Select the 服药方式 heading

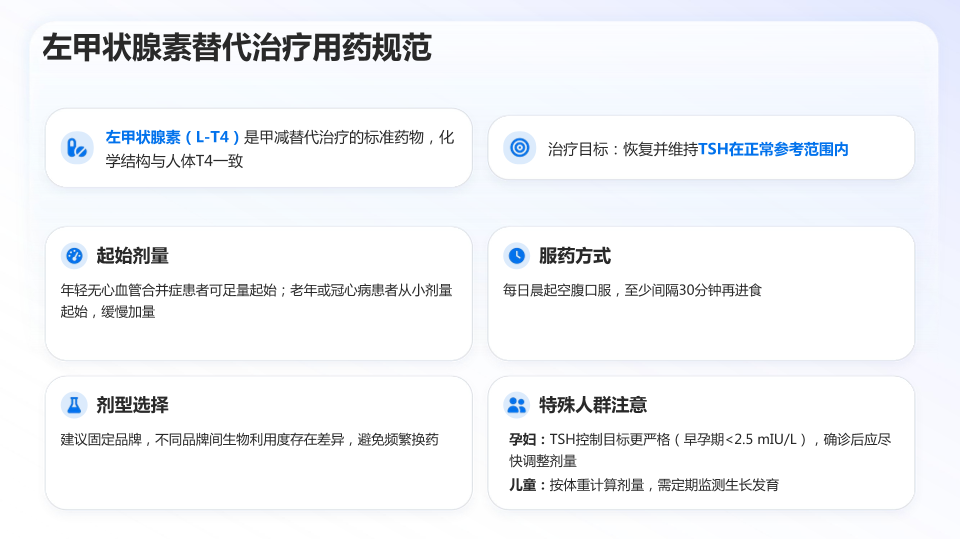point(574,255)
